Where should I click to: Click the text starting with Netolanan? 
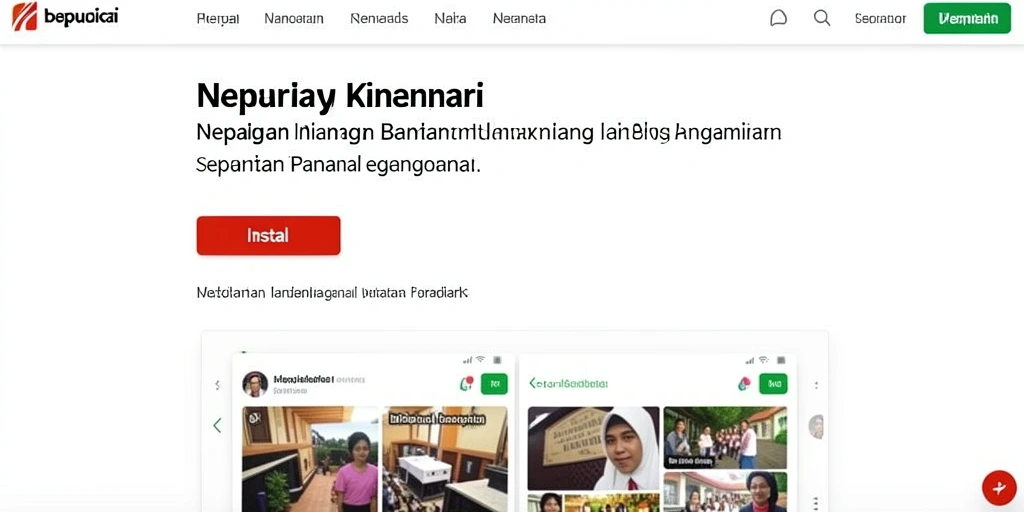[332, 293]
